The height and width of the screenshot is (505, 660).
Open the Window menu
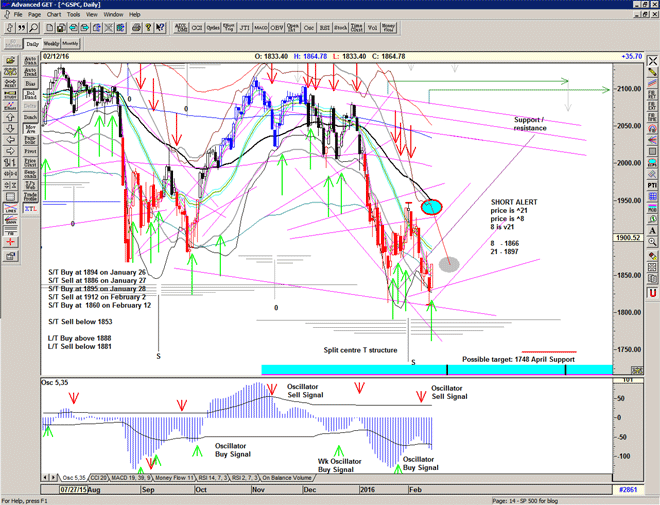[x=113, y=15]
